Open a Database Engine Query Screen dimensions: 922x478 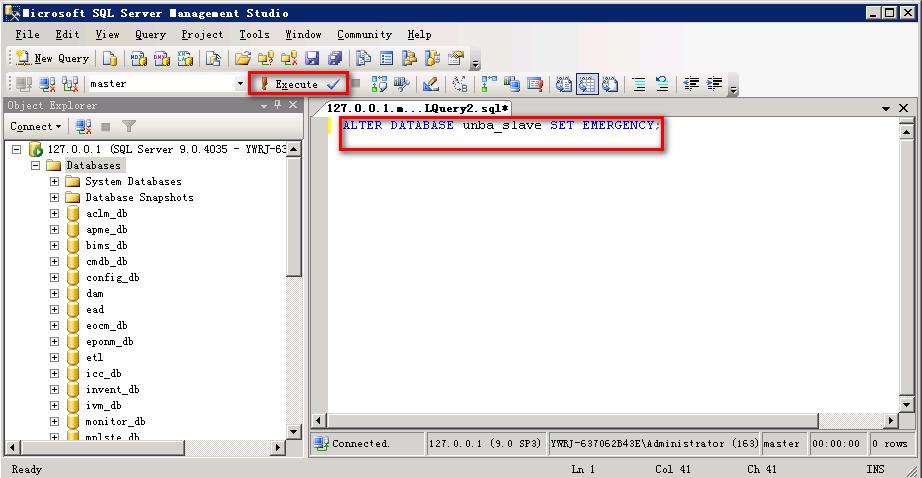click(110, 58)
